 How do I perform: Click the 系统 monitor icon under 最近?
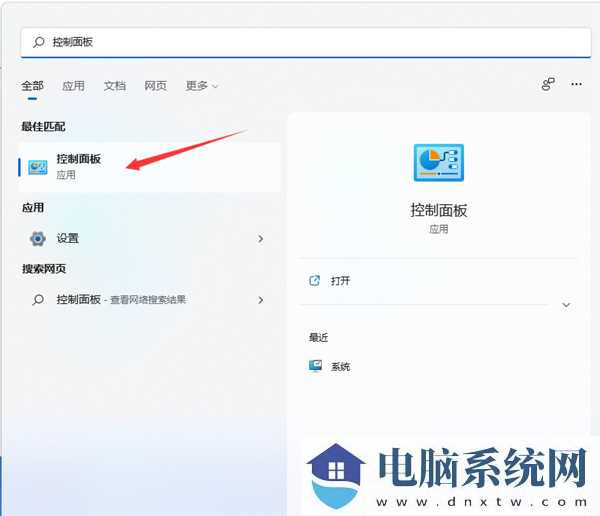click(x=315, y=366)
